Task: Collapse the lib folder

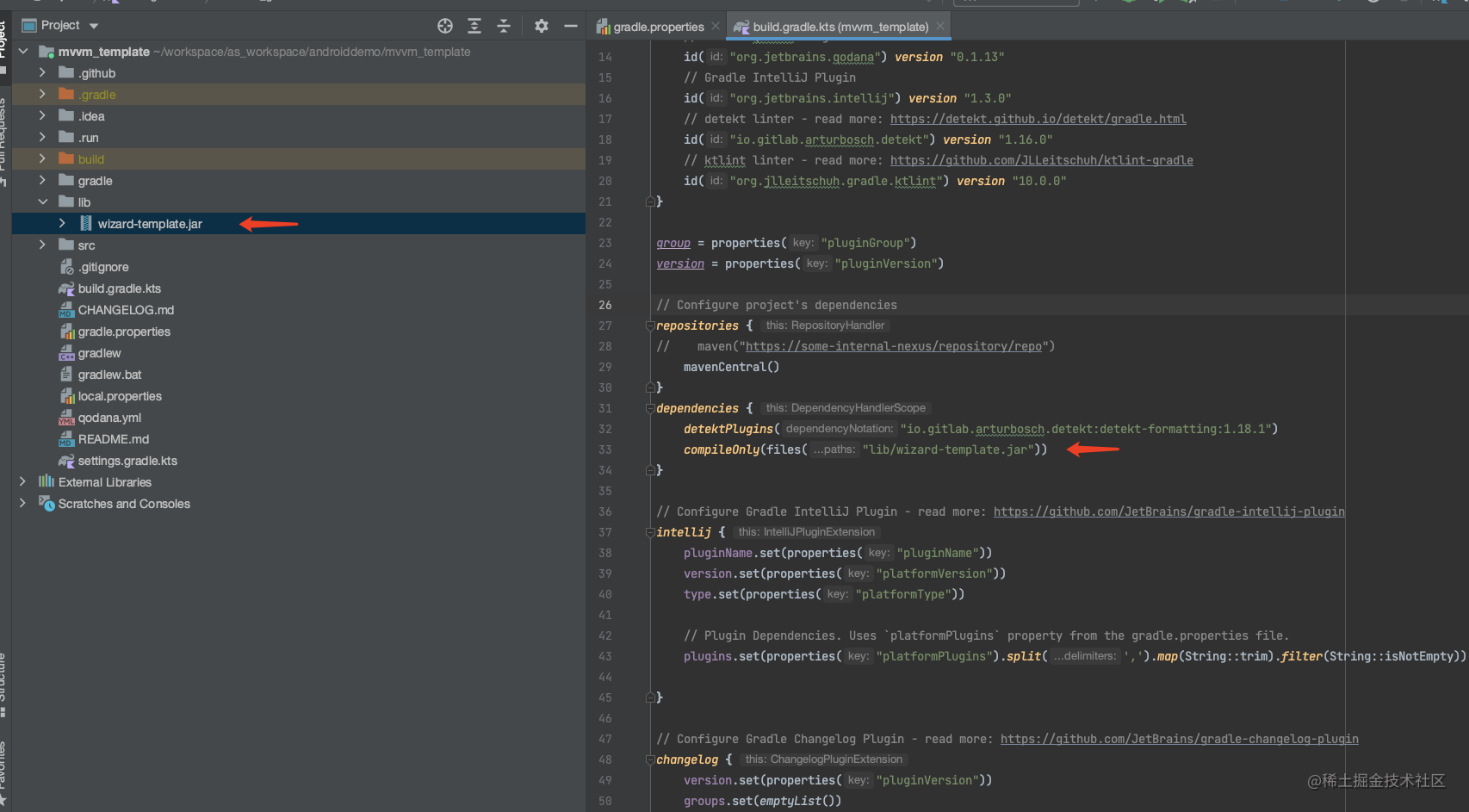Action: (x=42, y=202)
